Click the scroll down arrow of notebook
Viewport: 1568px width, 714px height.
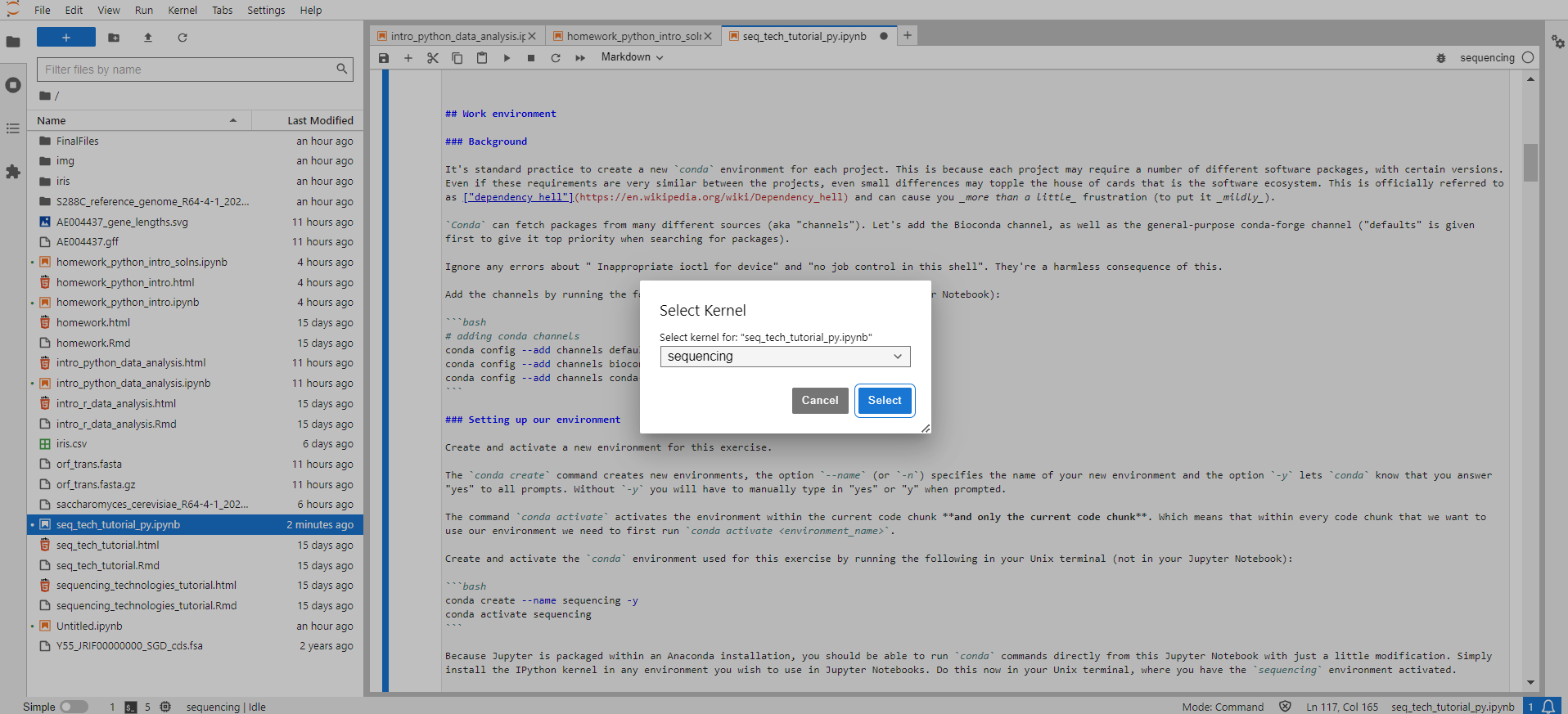pos(1530,683)
